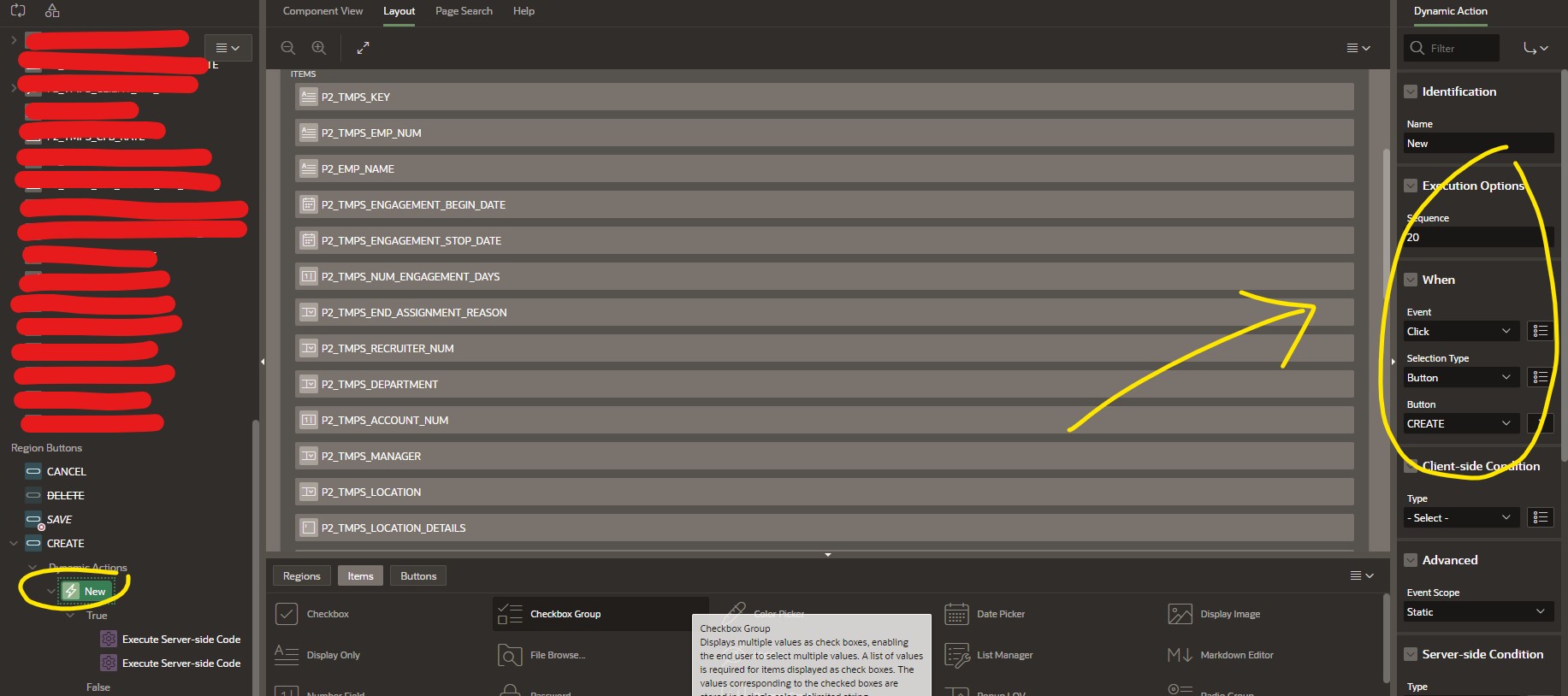Zoom out the layout view
Screen dimensions: 1568x696
coord(288,48)
